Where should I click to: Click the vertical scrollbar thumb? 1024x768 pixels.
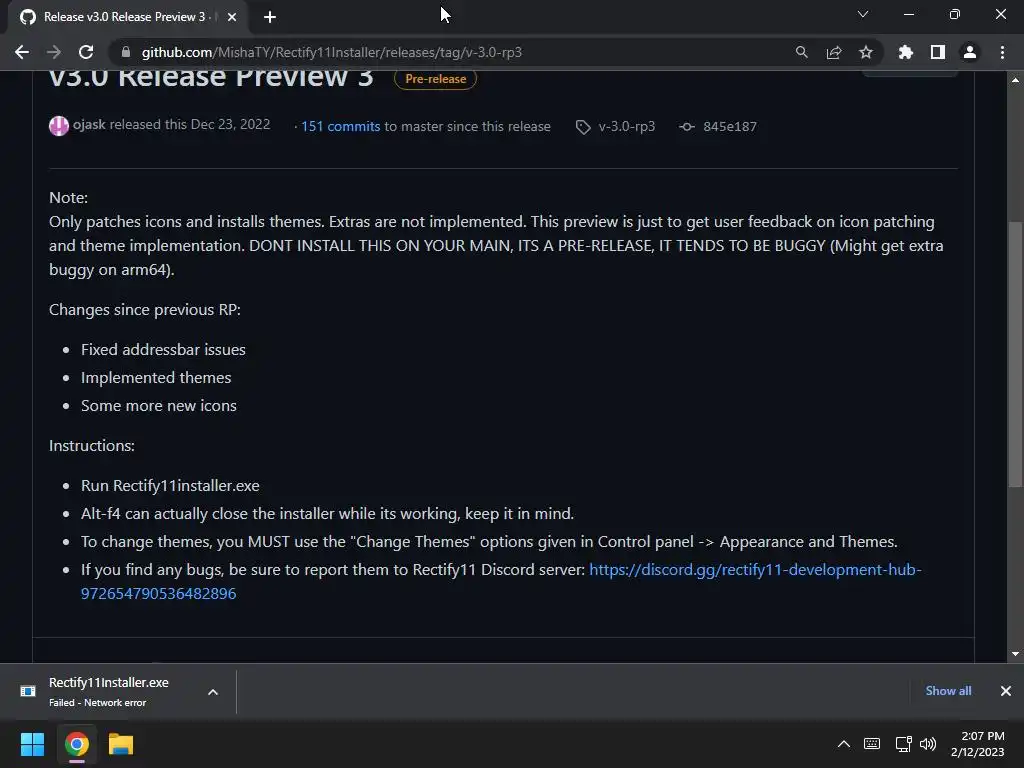(x=1015, y=354)
